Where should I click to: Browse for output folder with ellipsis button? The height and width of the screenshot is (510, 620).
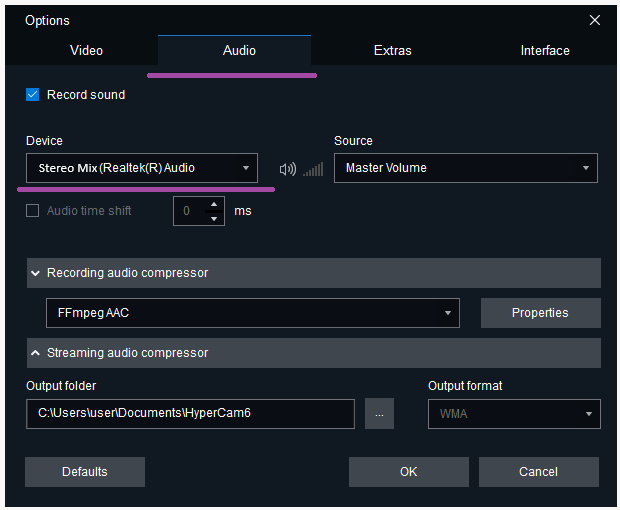(x=379, y=414)
